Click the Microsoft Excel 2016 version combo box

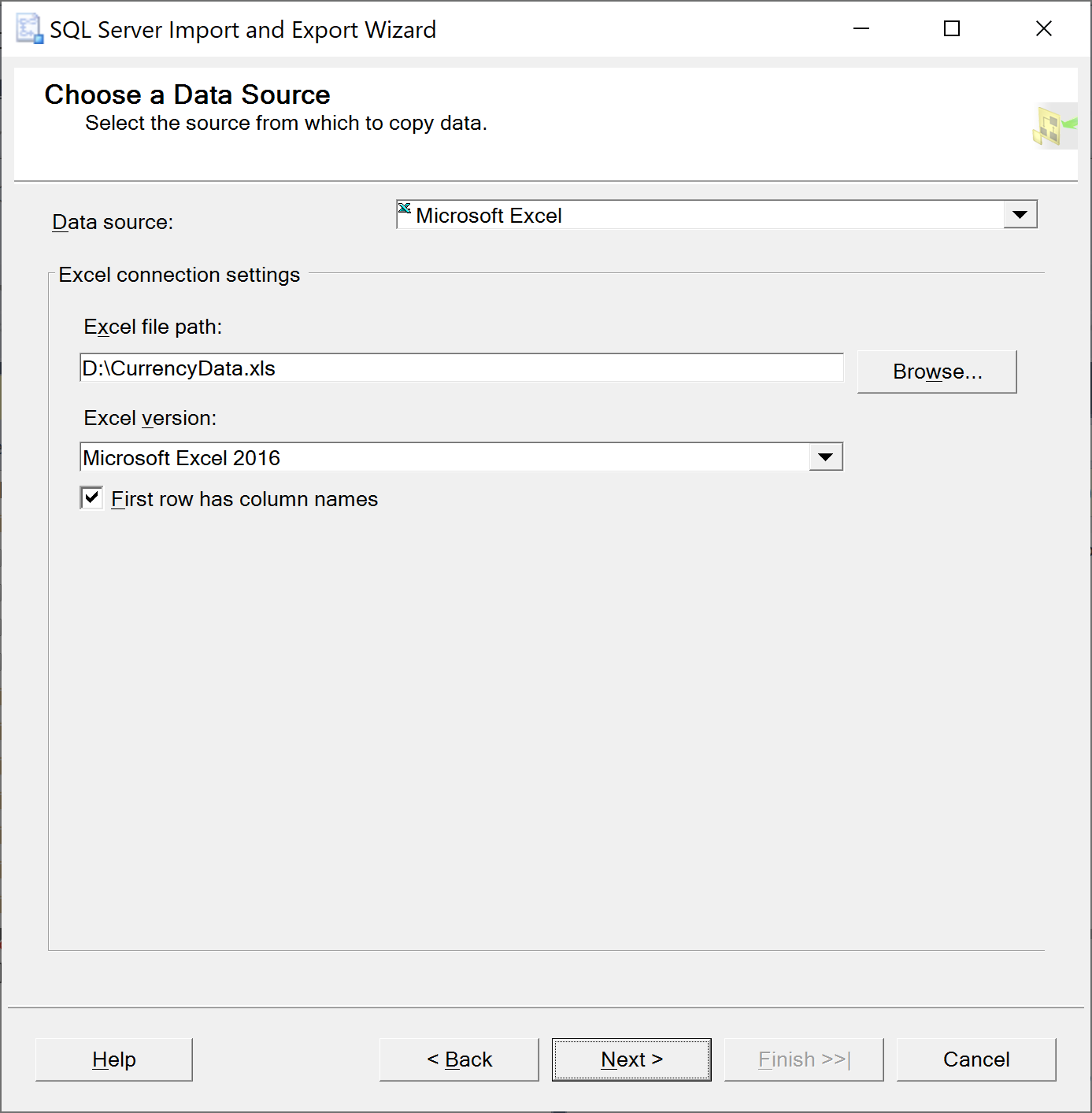point(461,457)
